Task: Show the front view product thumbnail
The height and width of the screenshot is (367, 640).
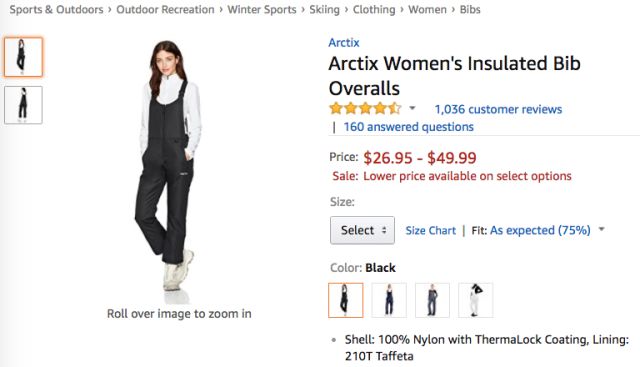Action: pos(23,57)
